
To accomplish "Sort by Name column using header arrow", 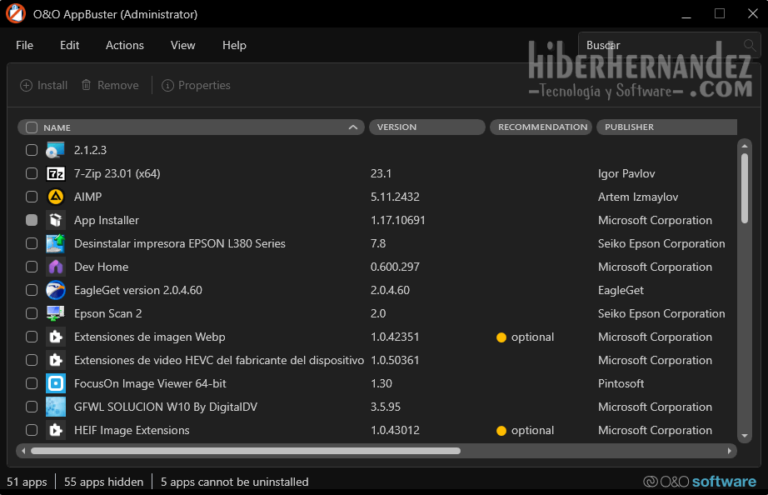I will (354, 127).
